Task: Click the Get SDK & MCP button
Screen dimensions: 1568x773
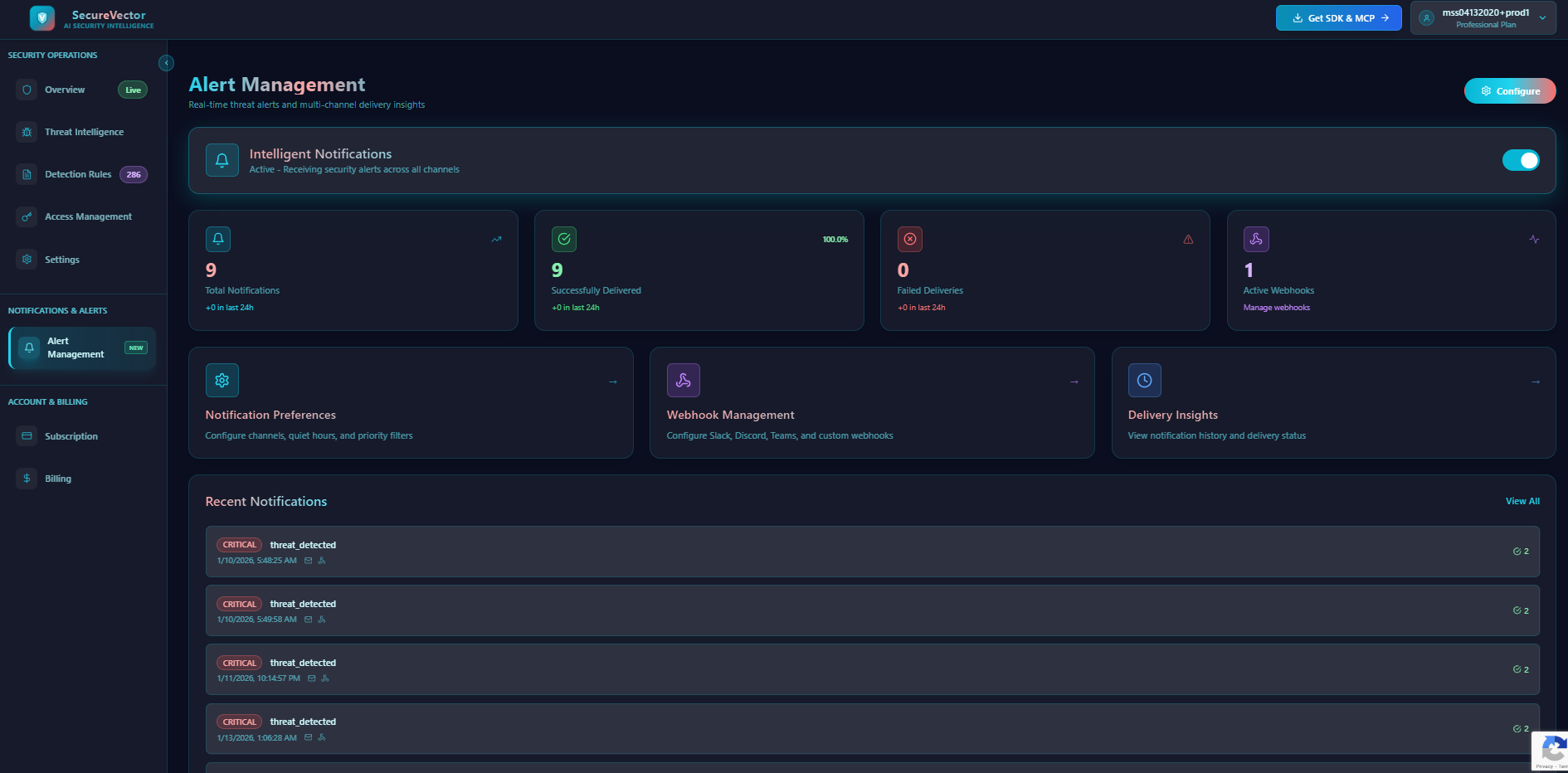Action: [x=1338, y=17]
